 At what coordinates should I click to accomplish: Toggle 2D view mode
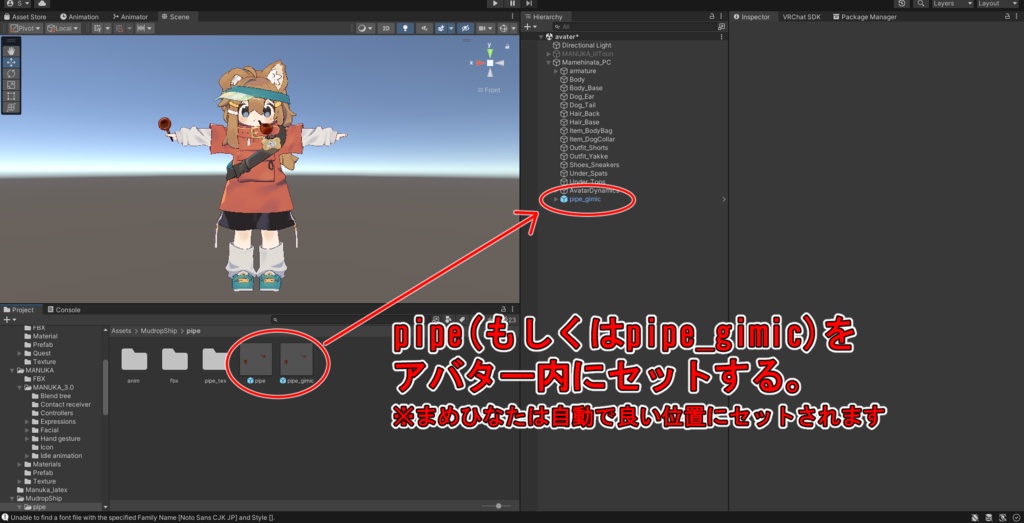click(386, 28)
